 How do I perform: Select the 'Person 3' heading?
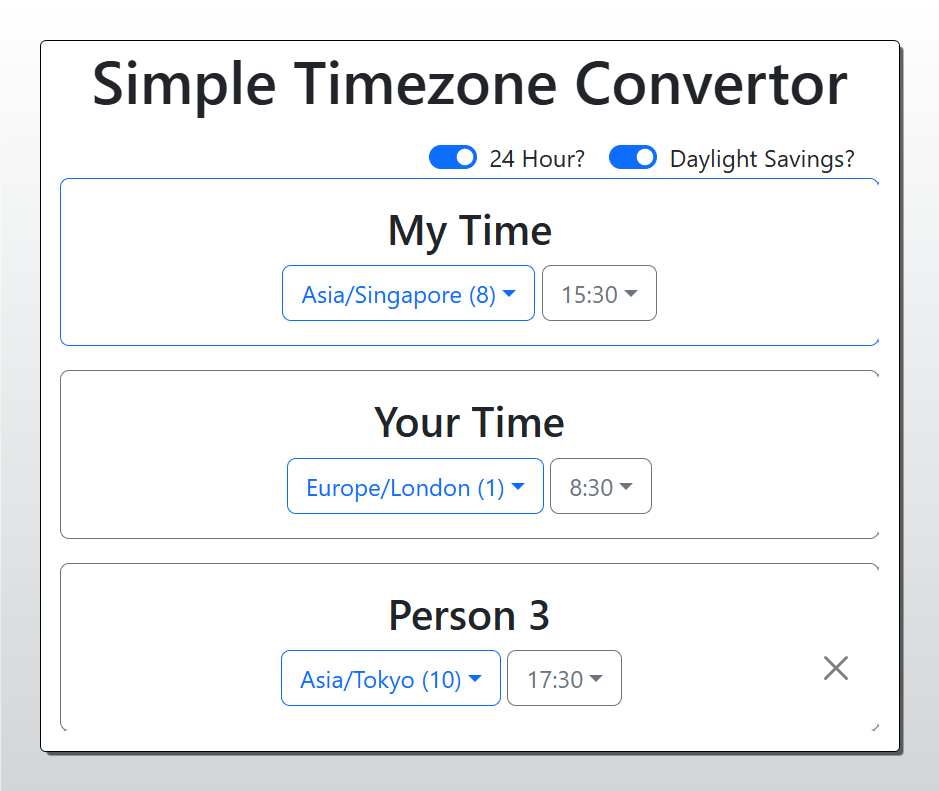coord(469,616)
